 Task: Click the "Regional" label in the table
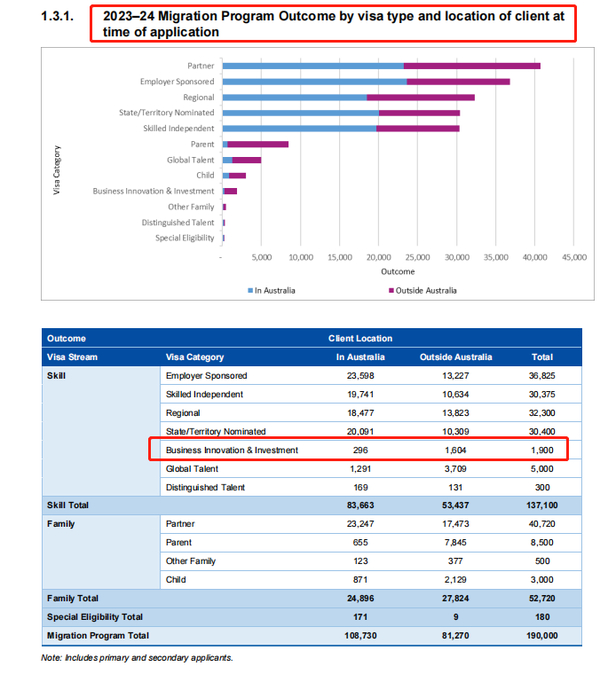pyautogui.click(x=183, y=413)
